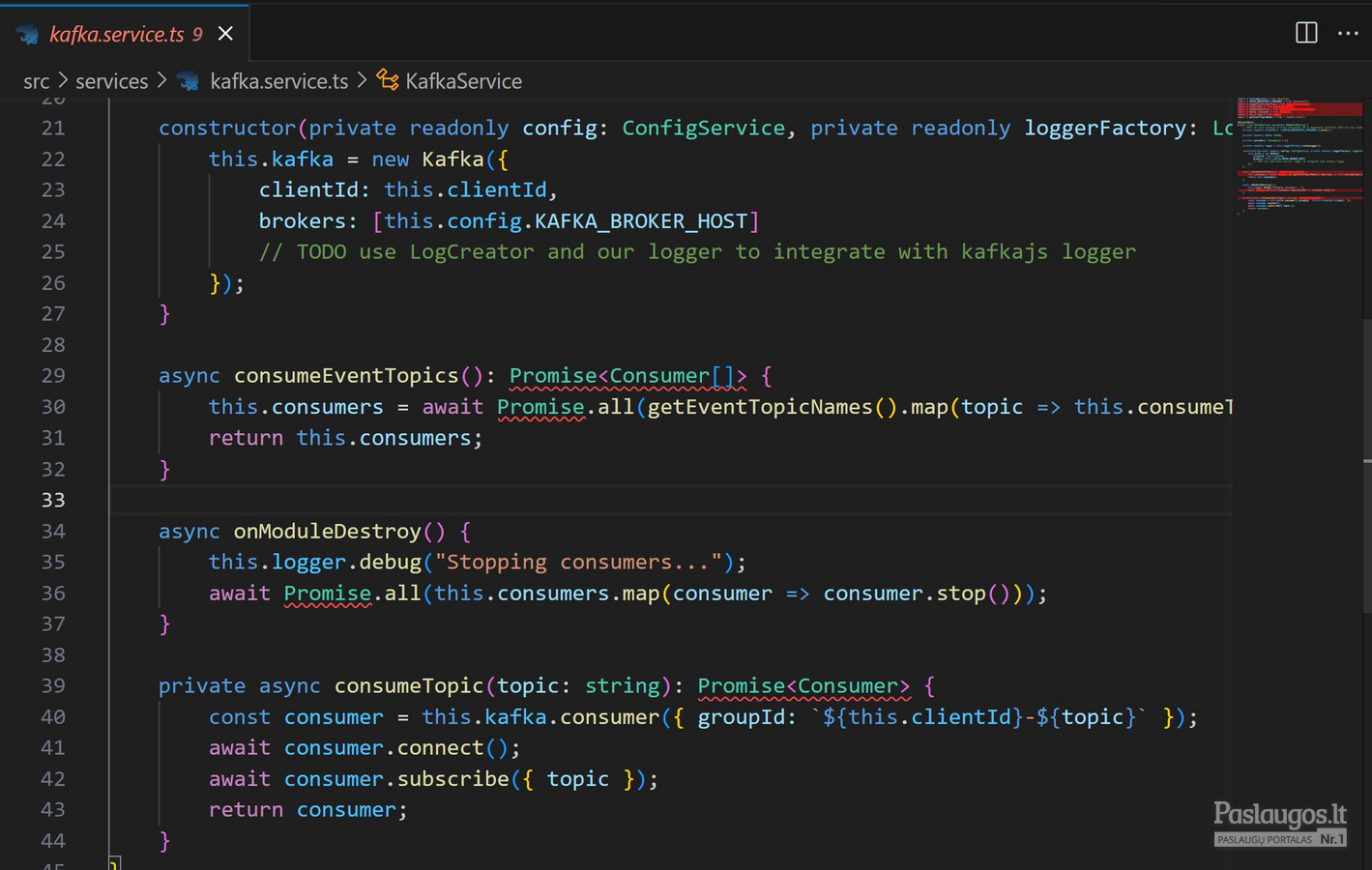Click underlined 'Promise<Consumer>' on line 39
Image resolution: width=1372 pixels, height=870 pixels.
click(x=803, y=685)
